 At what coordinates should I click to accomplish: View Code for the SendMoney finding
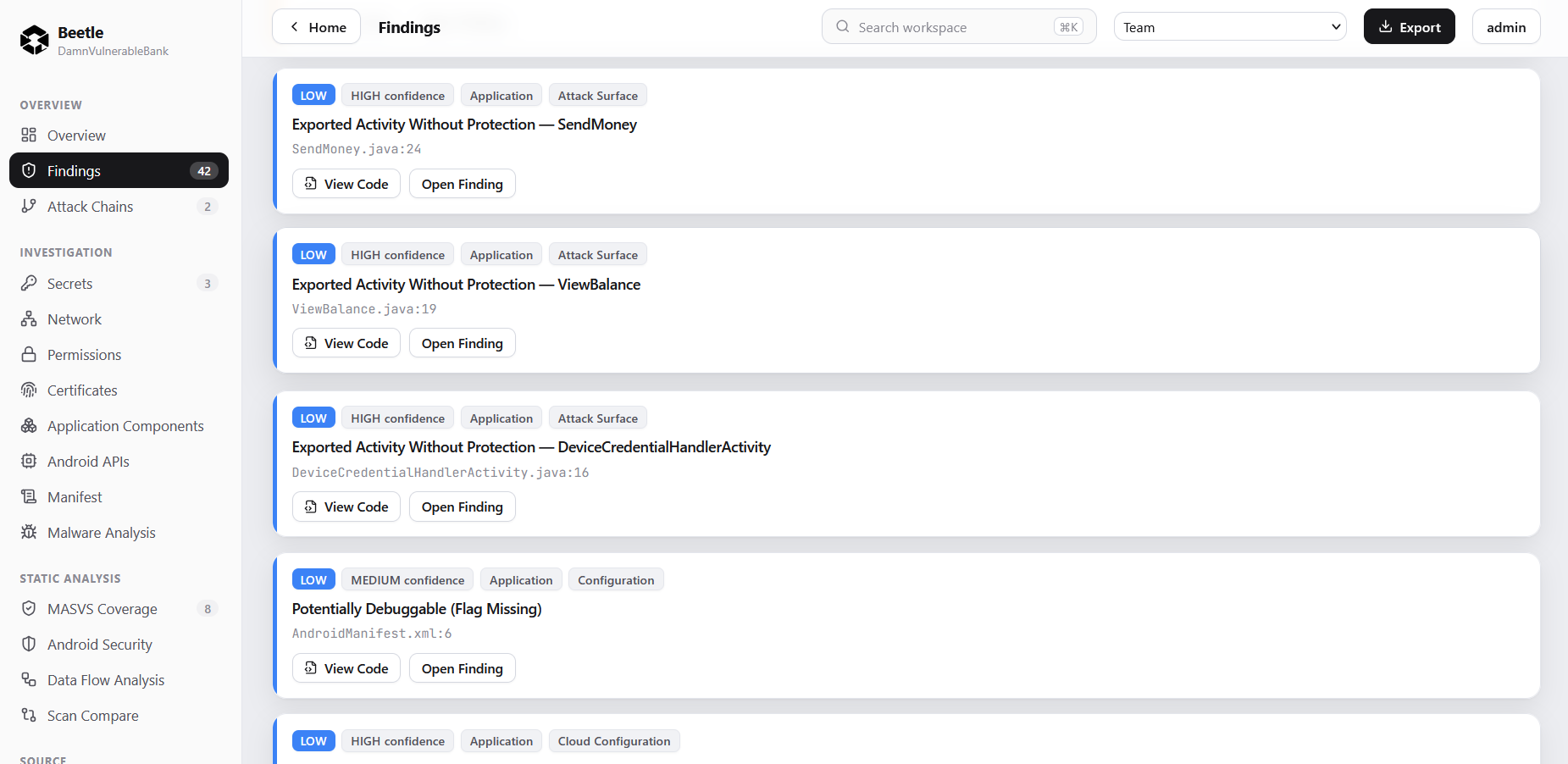(x=346, y=184)
